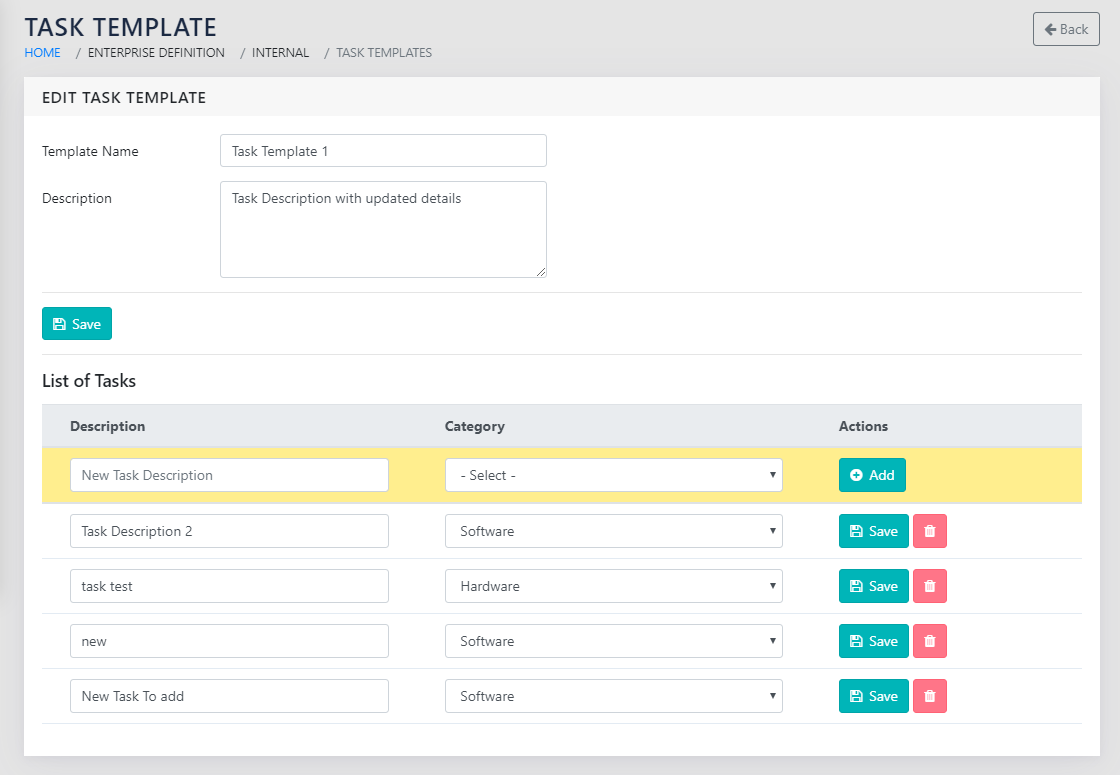Save the template details
1120x775 pixels.
(77, 324)
